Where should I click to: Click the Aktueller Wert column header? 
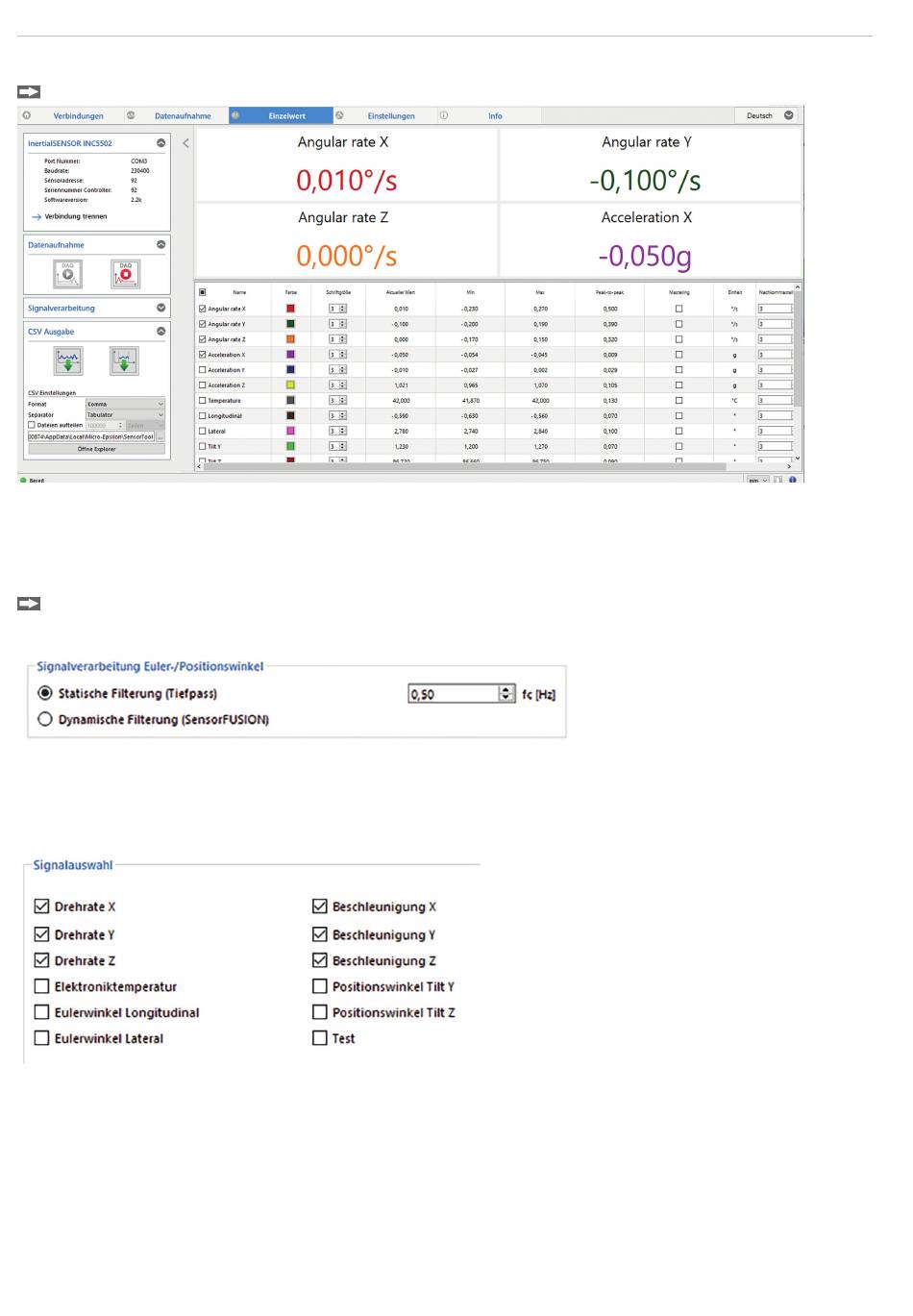click(x=401, y=292)
